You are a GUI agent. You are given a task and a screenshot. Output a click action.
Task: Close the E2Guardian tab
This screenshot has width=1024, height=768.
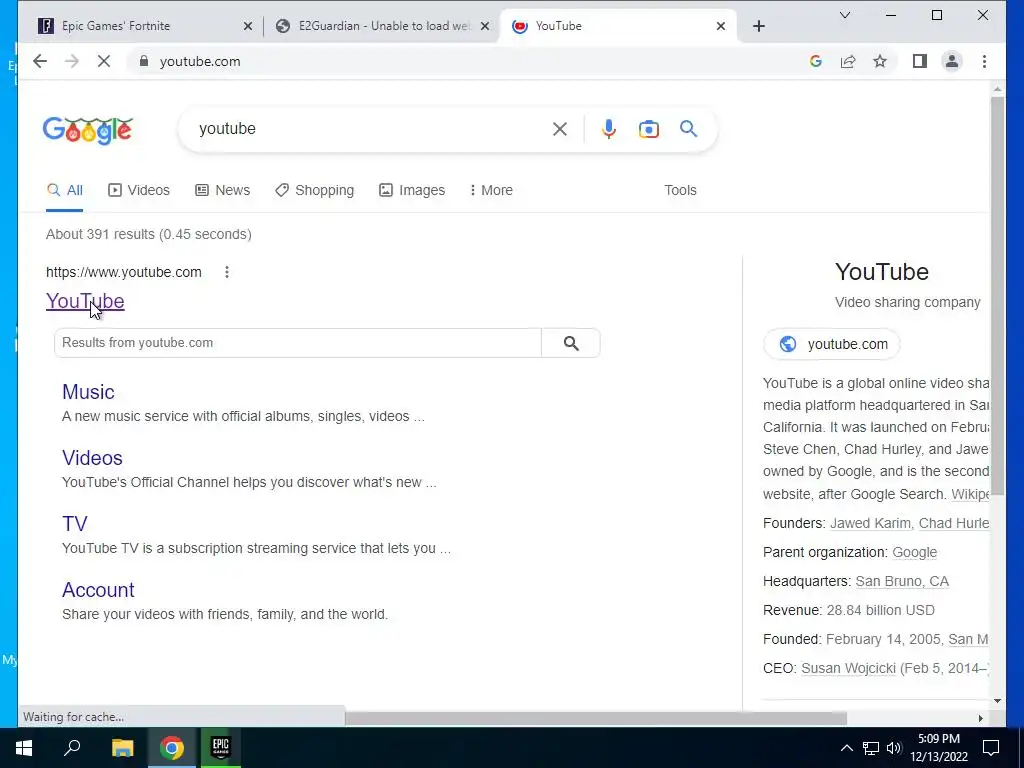485,26
